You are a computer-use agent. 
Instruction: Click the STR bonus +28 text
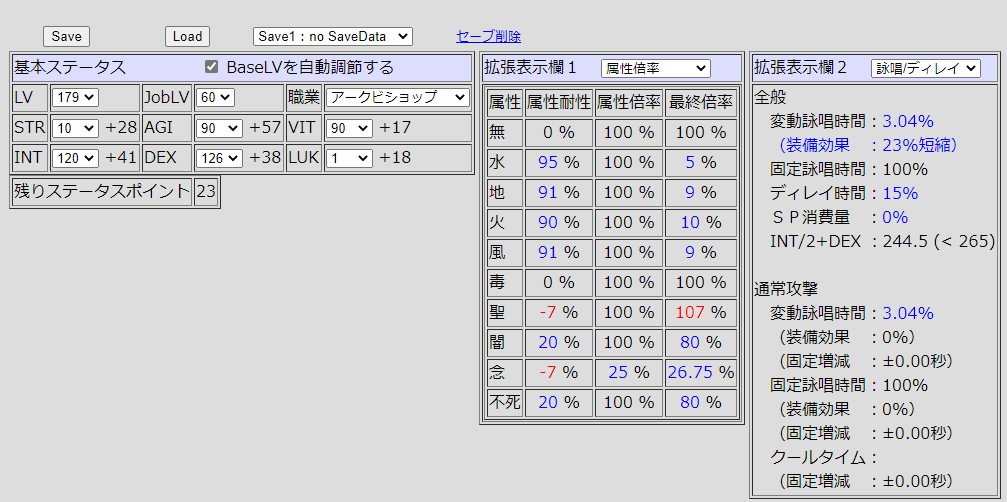121,128
